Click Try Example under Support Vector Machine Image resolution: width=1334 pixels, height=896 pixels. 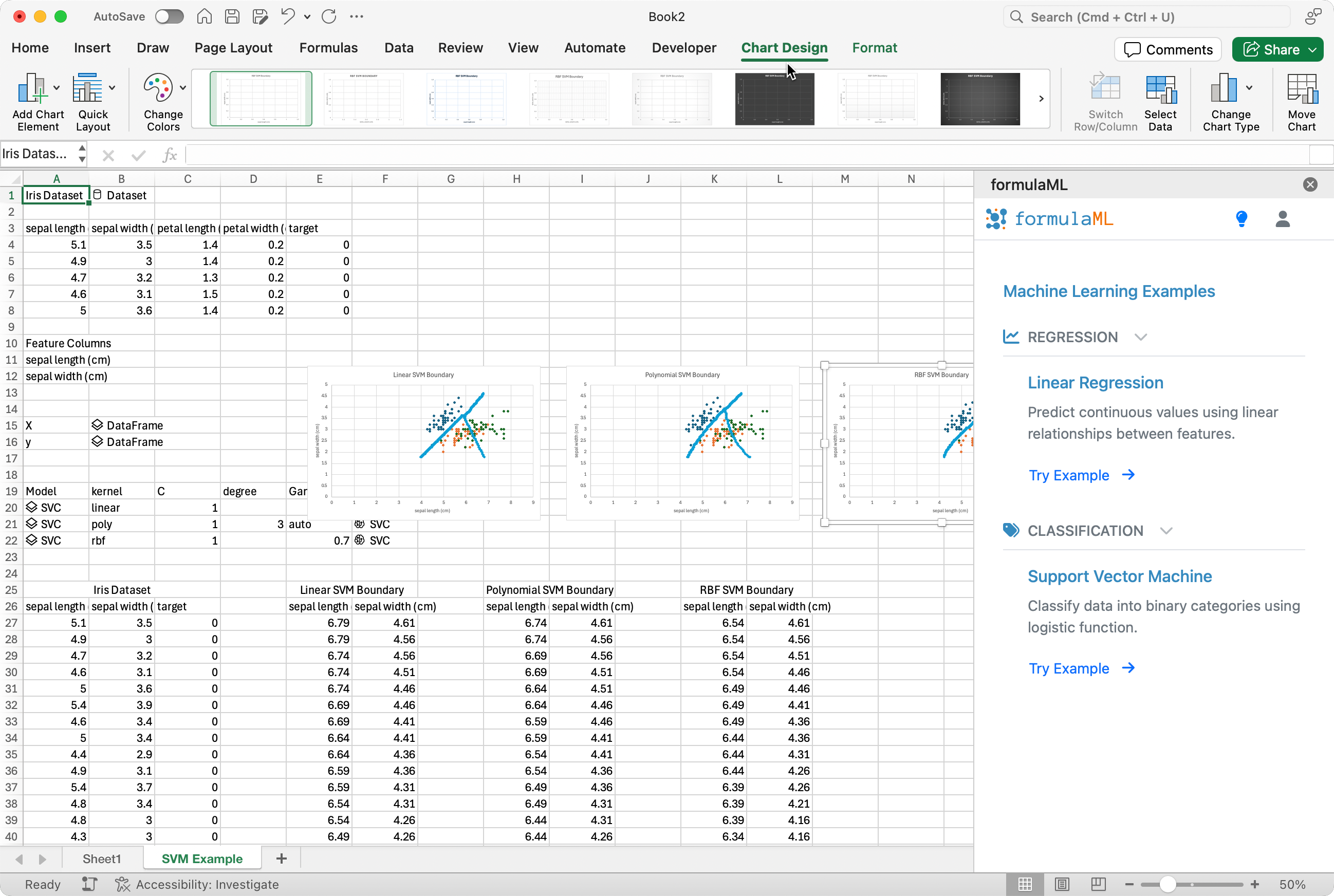tap(1081, 668)
